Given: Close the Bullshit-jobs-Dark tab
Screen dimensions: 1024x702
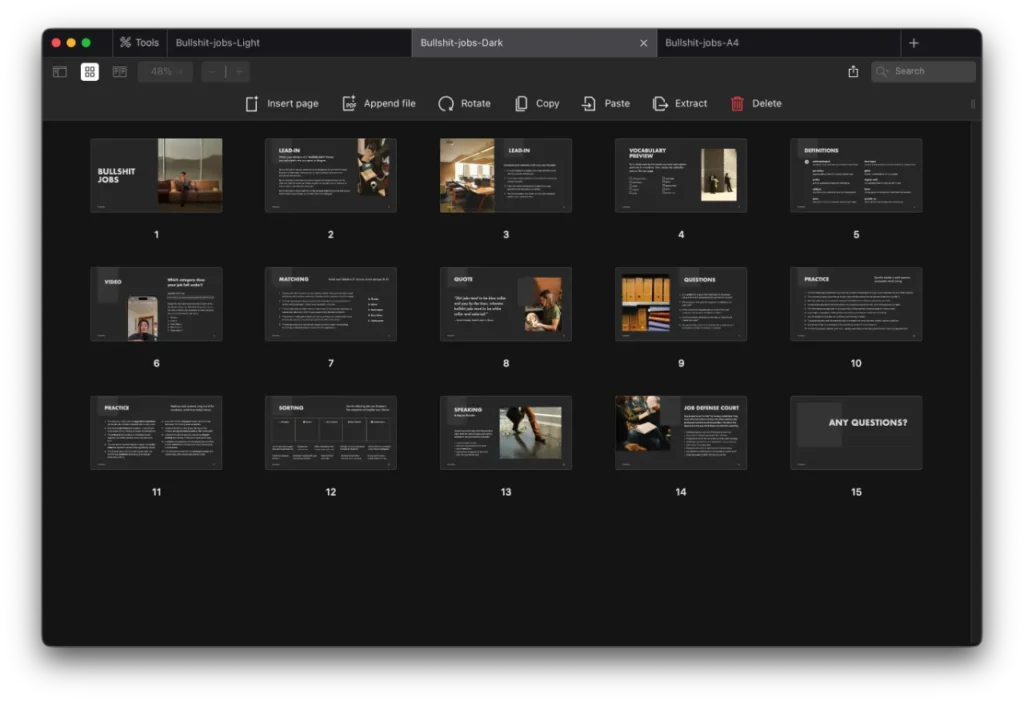Looking at the screenshot, I should [643, 43].
